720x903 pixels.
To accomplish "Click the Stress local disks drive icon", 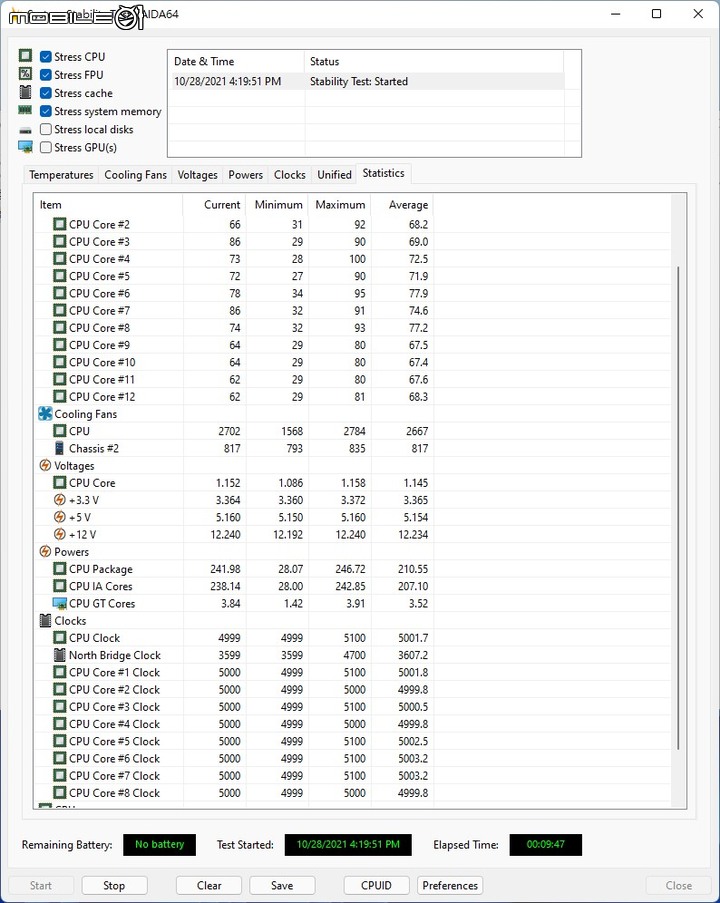I will click(x=25, y=130).
